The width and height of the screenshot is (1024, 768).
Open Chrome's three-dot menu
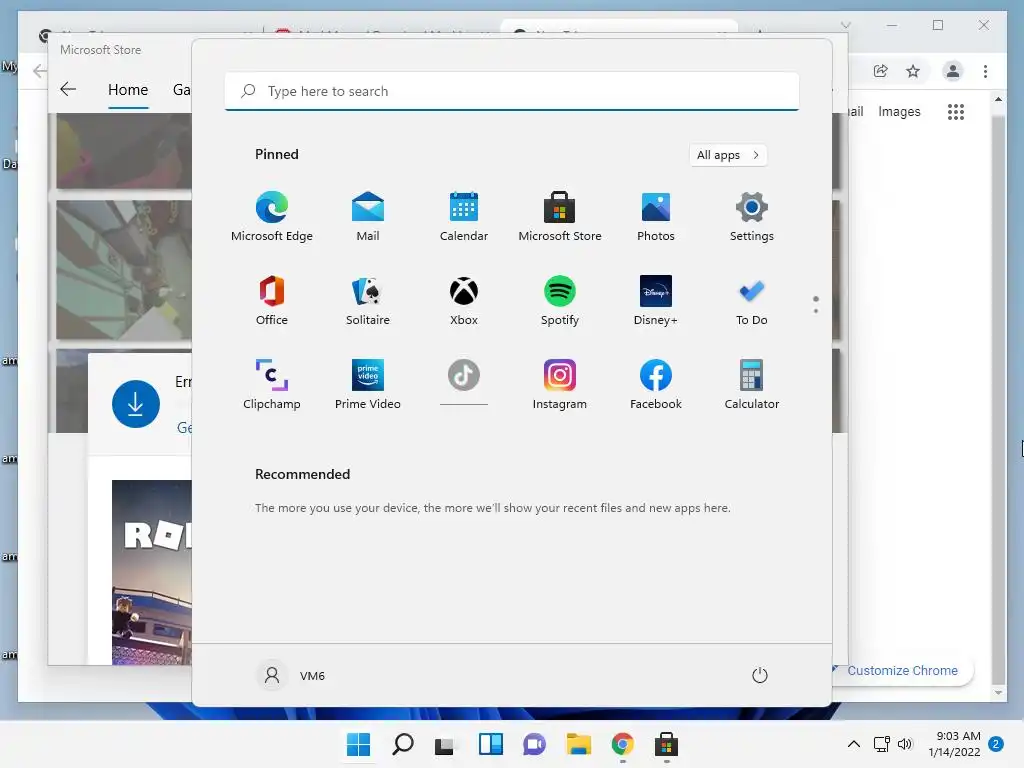coord(985,71)
